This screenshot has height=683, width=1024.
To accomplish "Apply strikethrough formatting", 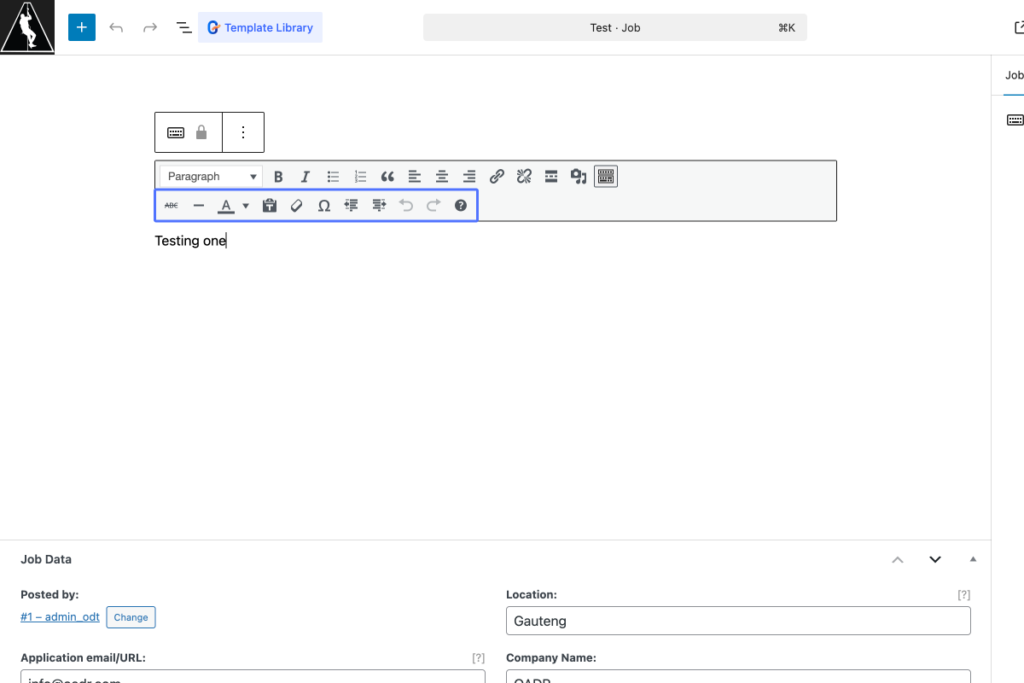I will pos(171,206).
